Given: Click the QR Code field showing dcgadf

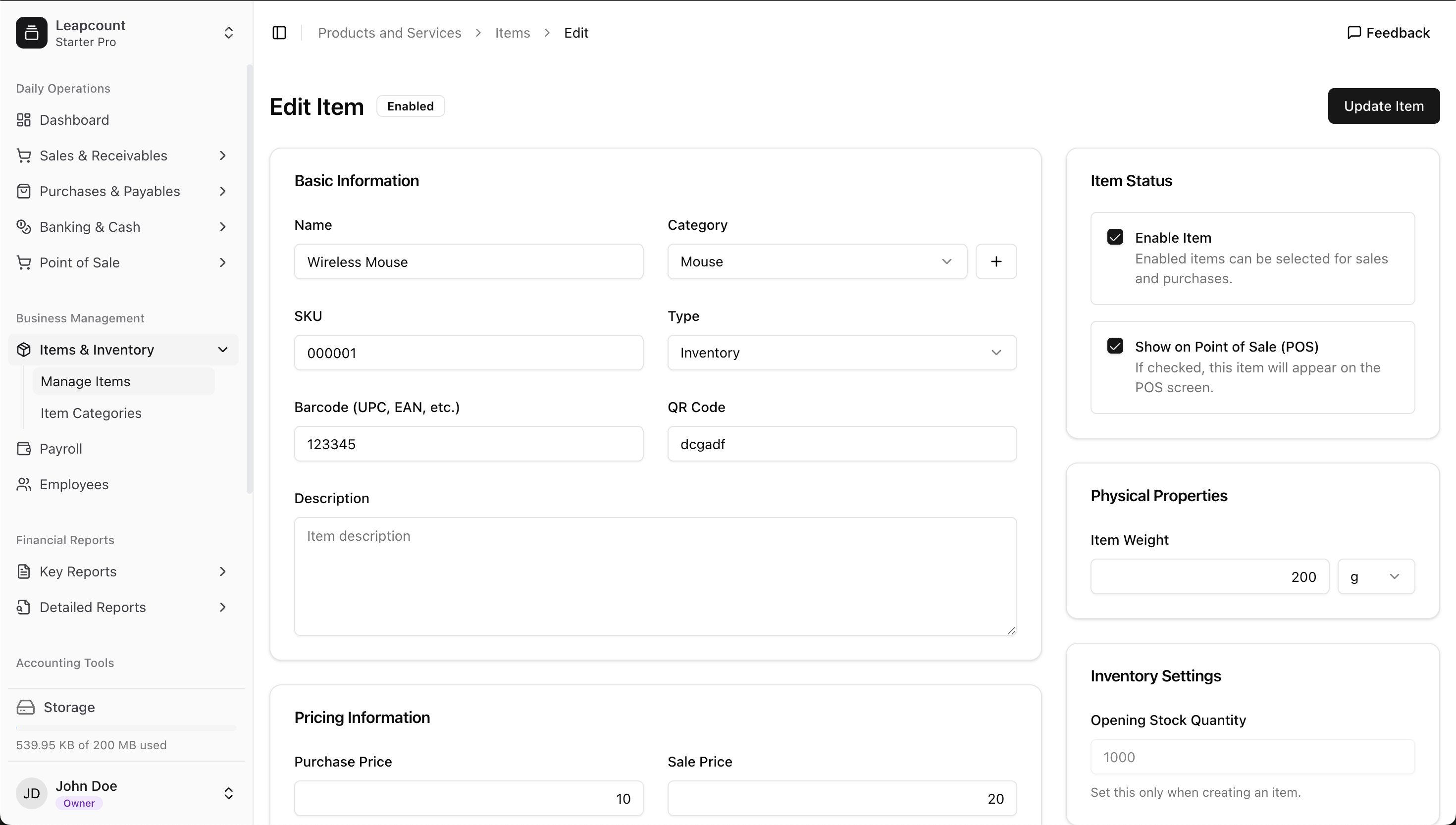Looking at the screenshot, I should (x=842, y=444).
